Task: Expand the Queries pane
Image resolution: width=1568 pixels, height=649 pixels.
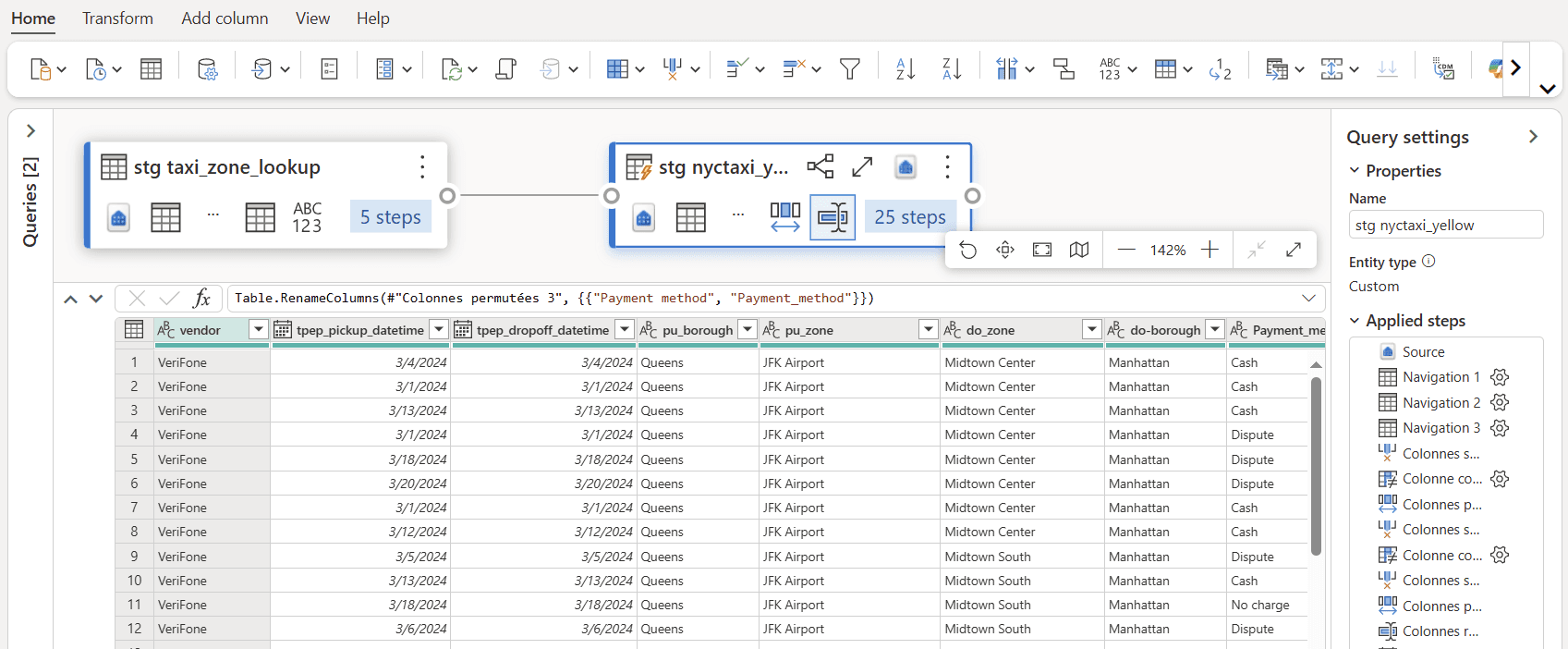Action: [30, 131]
